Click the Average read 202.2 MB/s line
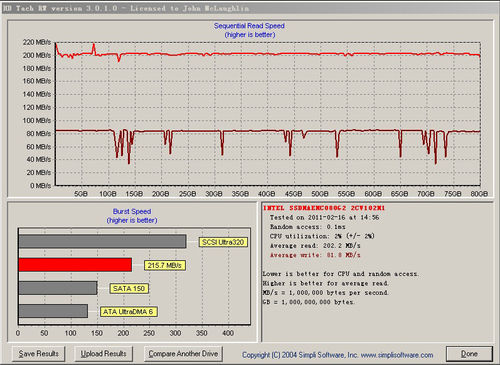 tap(315, 246)
